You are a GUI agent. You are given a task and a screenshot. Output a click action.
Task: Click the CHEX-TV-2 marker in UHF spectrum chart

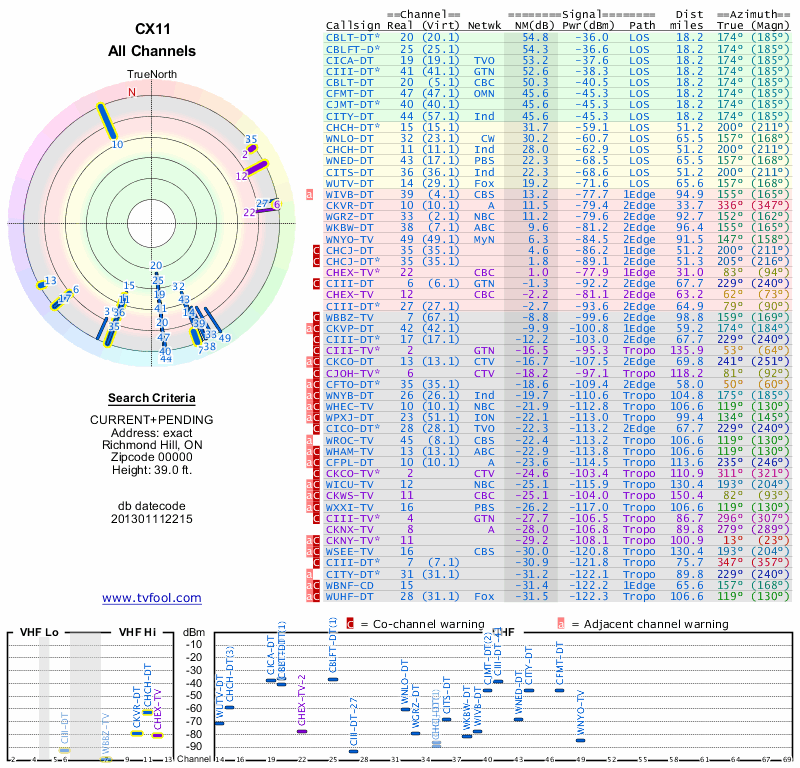302,732
